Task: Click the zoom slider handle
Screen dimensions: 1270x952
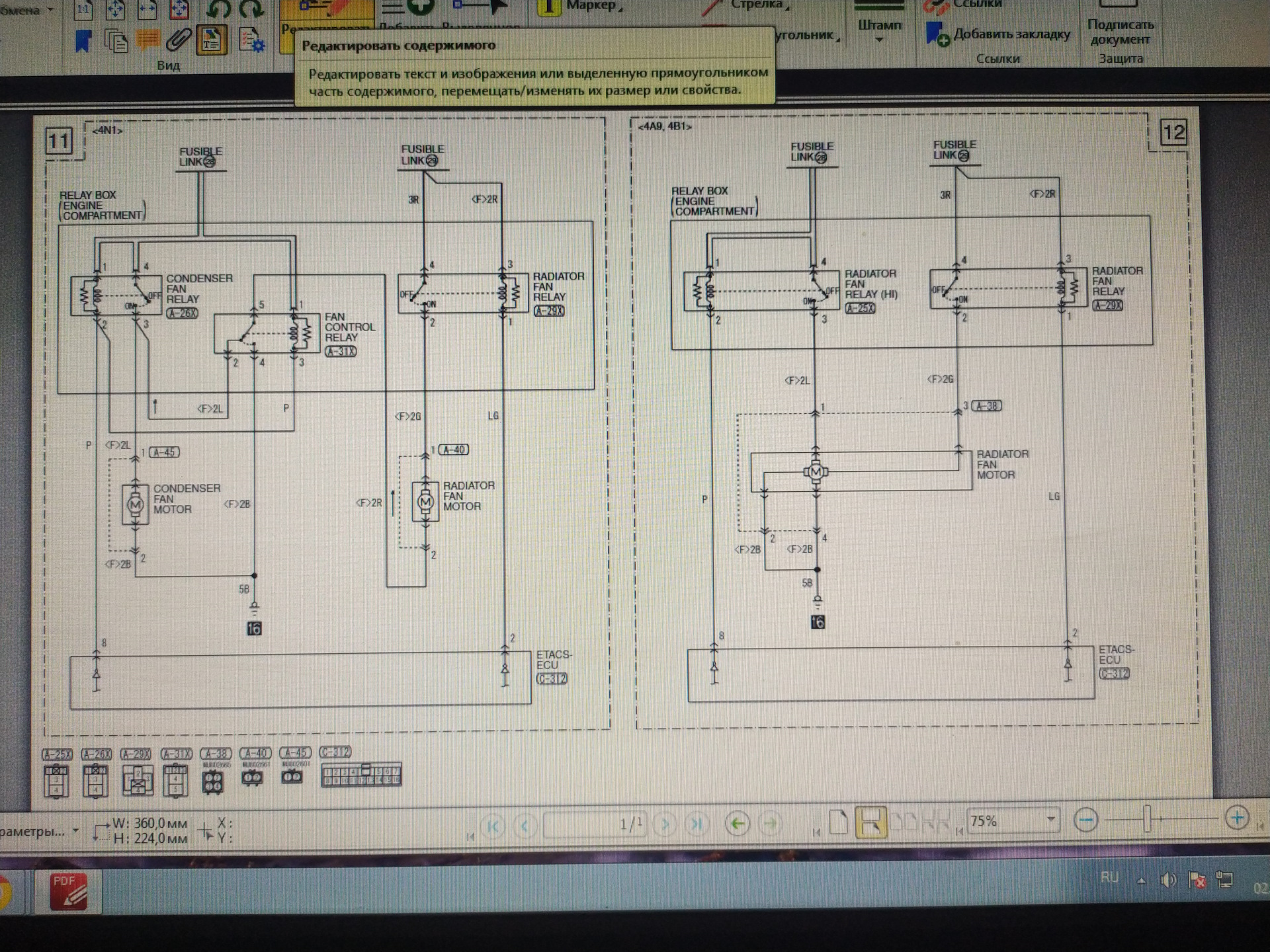Action: (x=1148, y=818)
